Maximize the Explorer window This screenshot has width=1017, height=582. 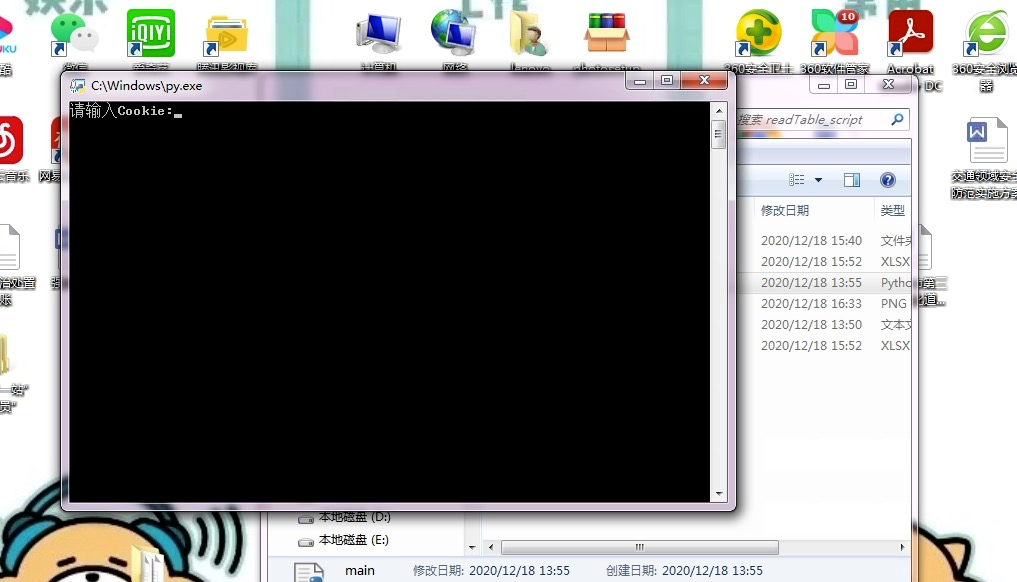(x=851, y=85)
